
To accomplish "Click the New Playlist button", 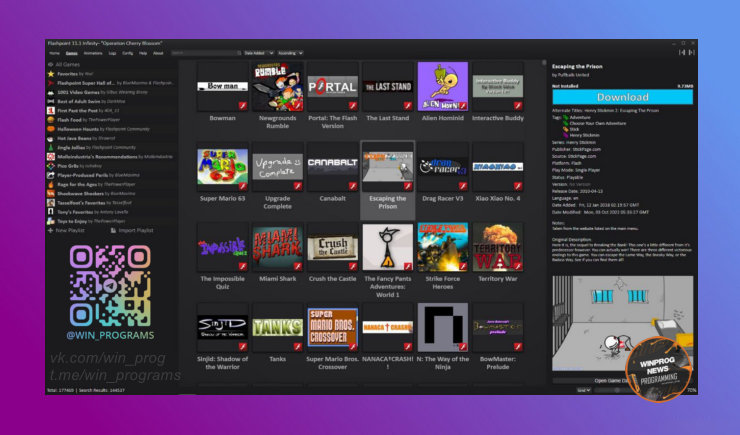I will (x=67, y=230).
